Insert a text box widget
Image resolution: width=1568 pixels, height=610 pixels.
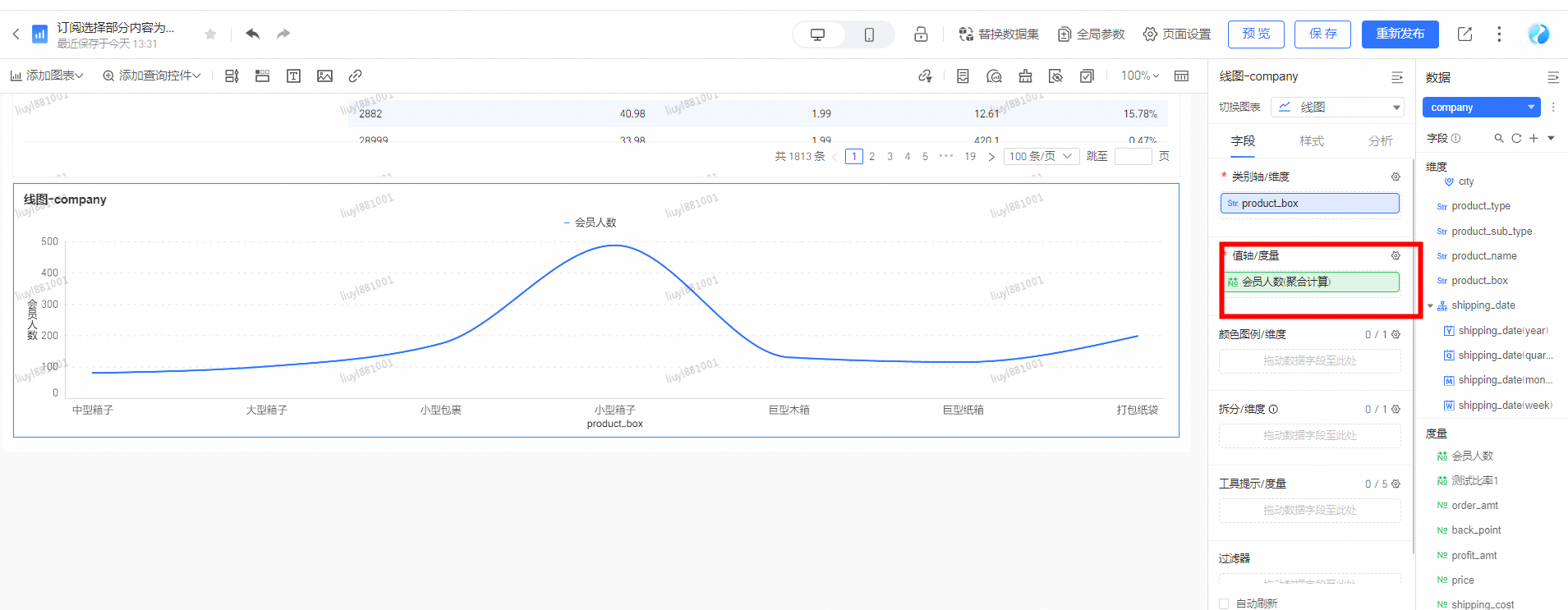pyautogui.click(x=293, y=76)
